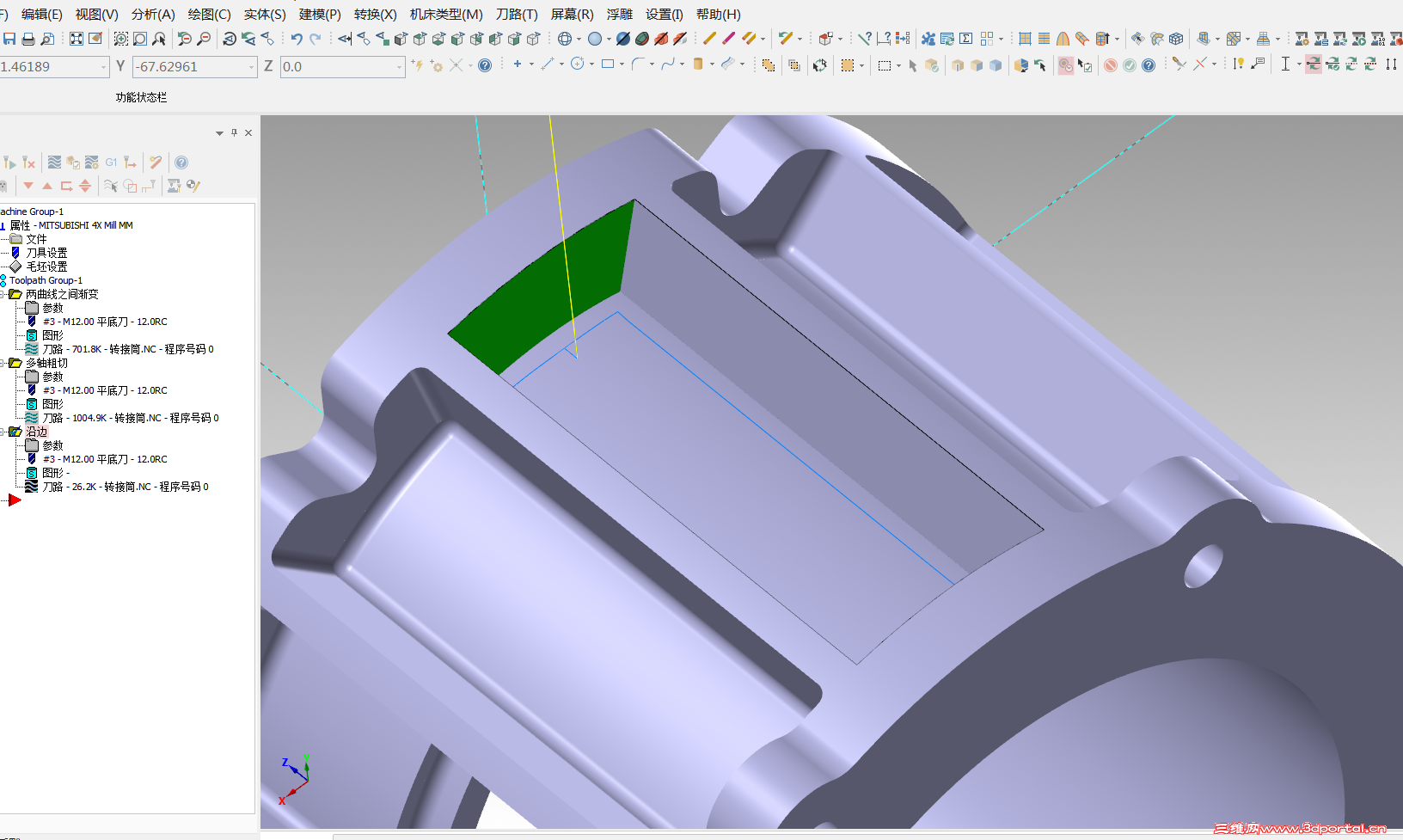Select the wireframe globe shading icon
This screenshot has width=1403, height=840.
coord(565,39)
